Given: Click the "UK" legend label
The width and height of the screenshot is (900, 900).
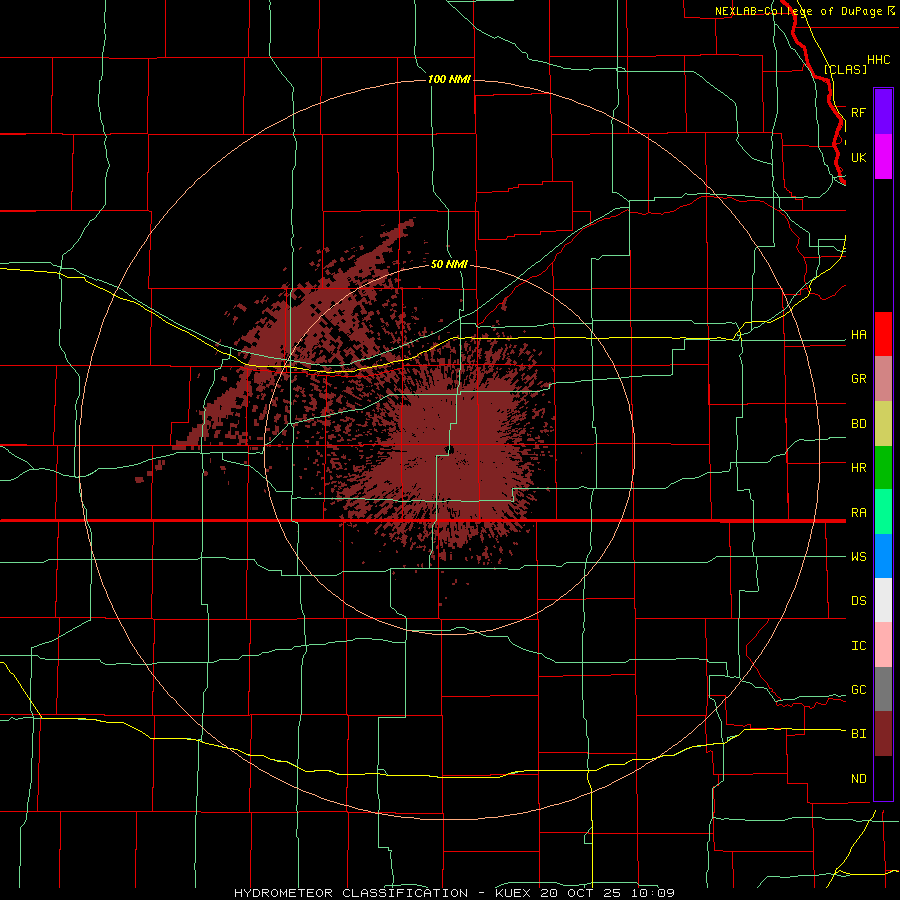Looking at the screenshot, I should click(858, 157).
